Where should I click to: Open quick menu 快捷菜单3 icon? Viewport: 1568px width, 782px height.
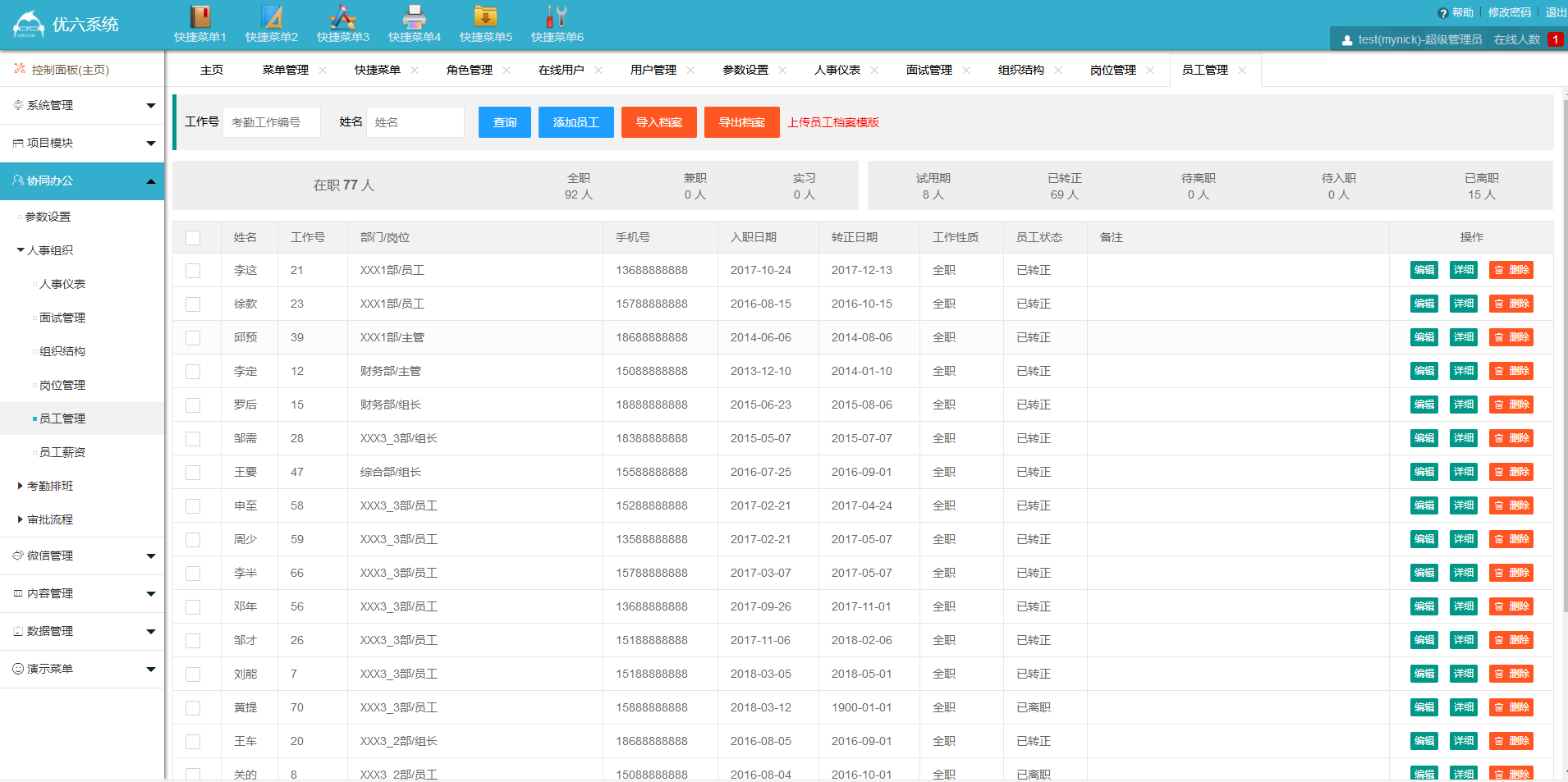coord(343,16)
